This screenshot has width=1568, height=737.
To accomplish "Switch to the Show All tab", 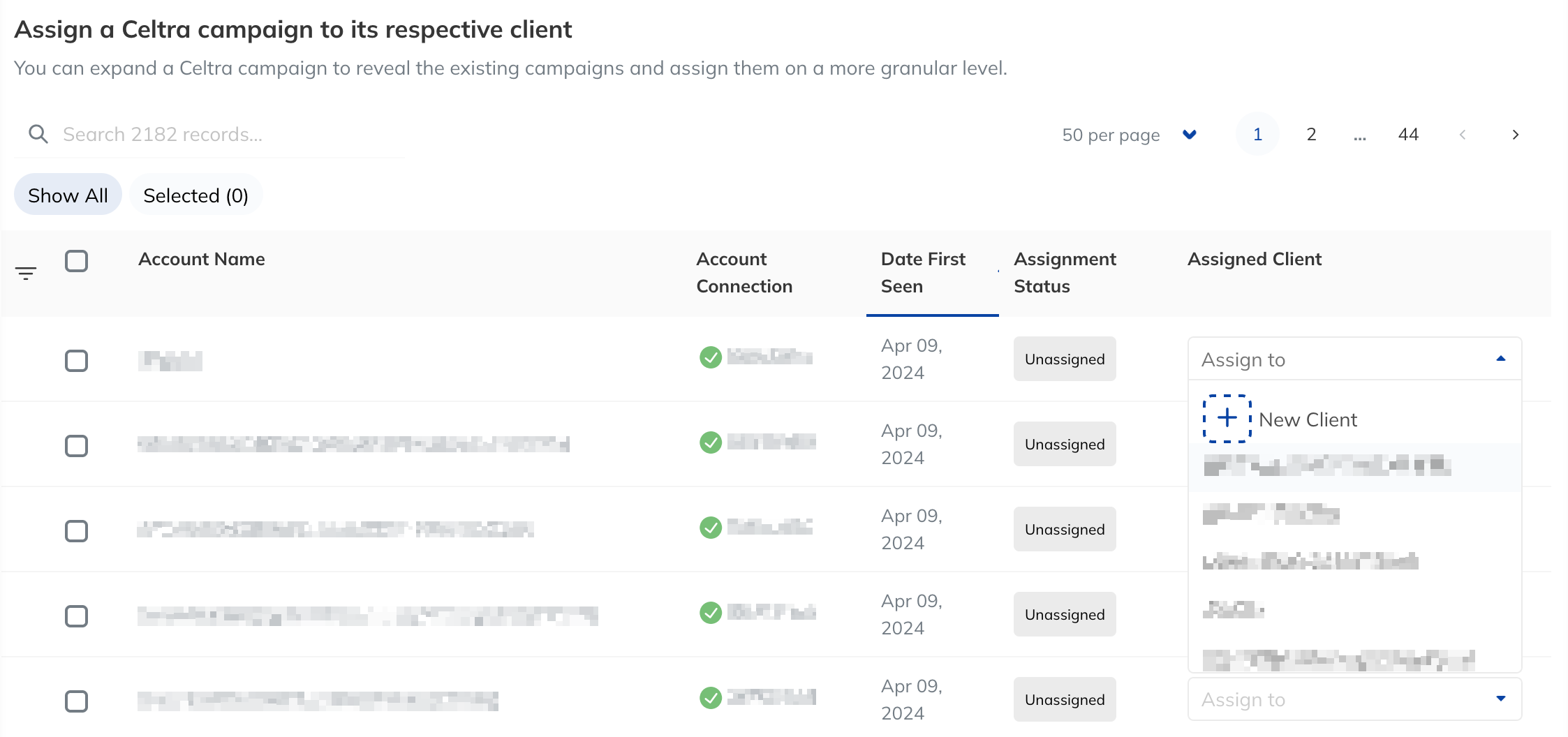I will tap(68, 195).
